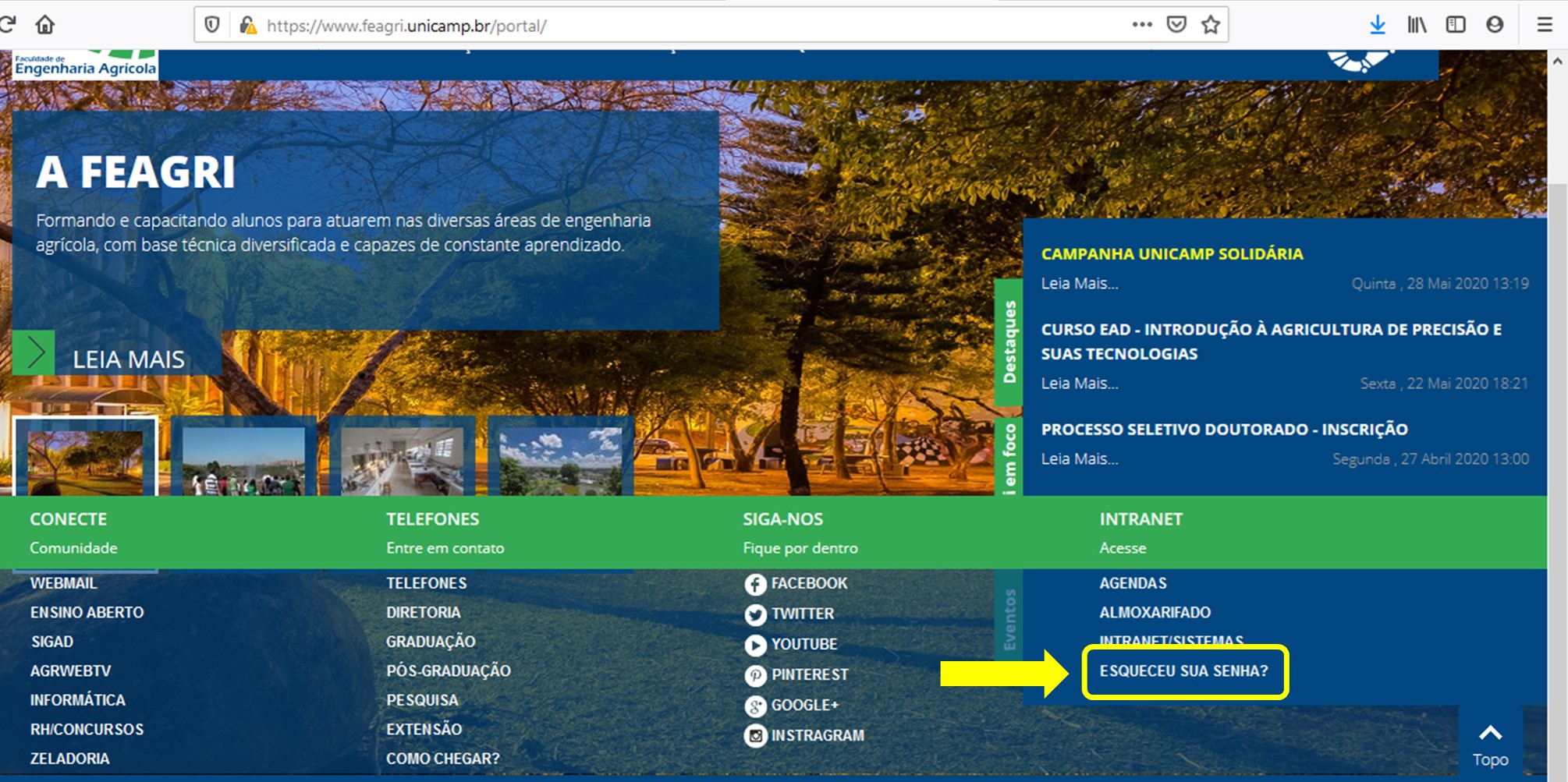Image resolution: width=1568 pixels, height=782 pixels.
Task: Open the RH/CONCURSOS link
Action: [87, 730]
